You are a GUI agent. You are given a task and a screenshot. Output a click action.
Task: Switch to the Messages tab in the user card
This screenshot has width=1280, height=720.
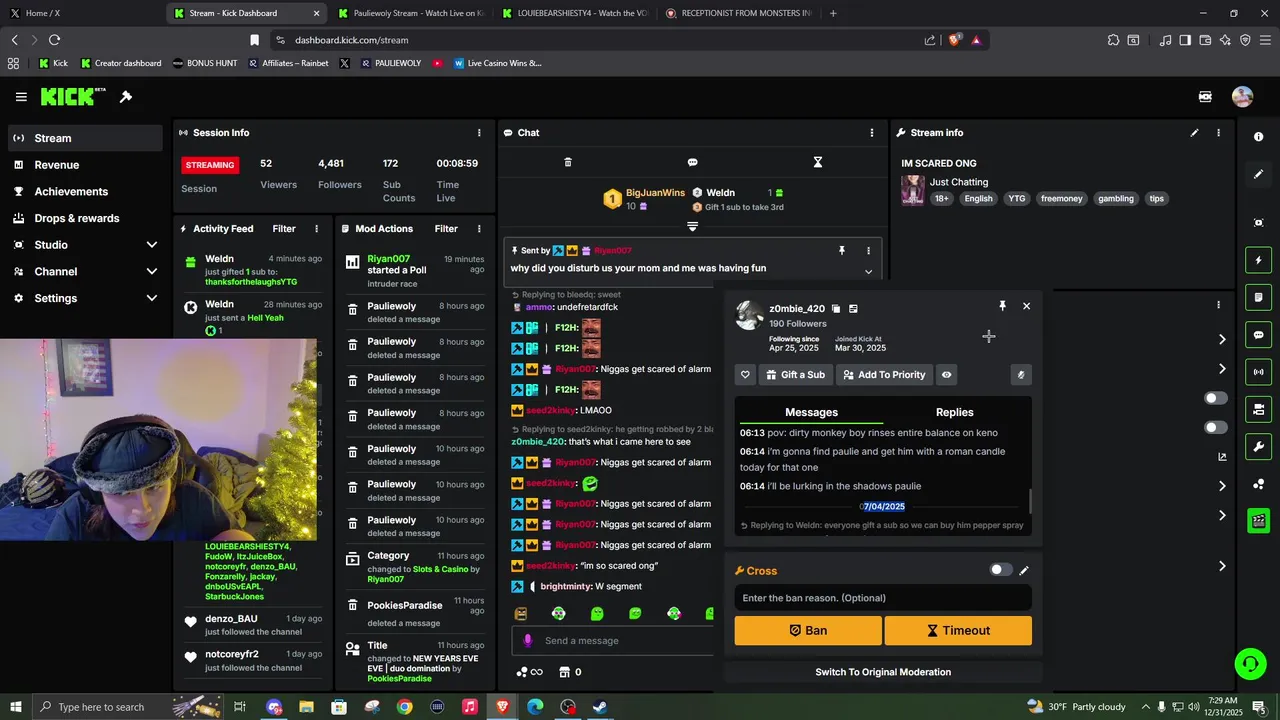coord(811,412)
